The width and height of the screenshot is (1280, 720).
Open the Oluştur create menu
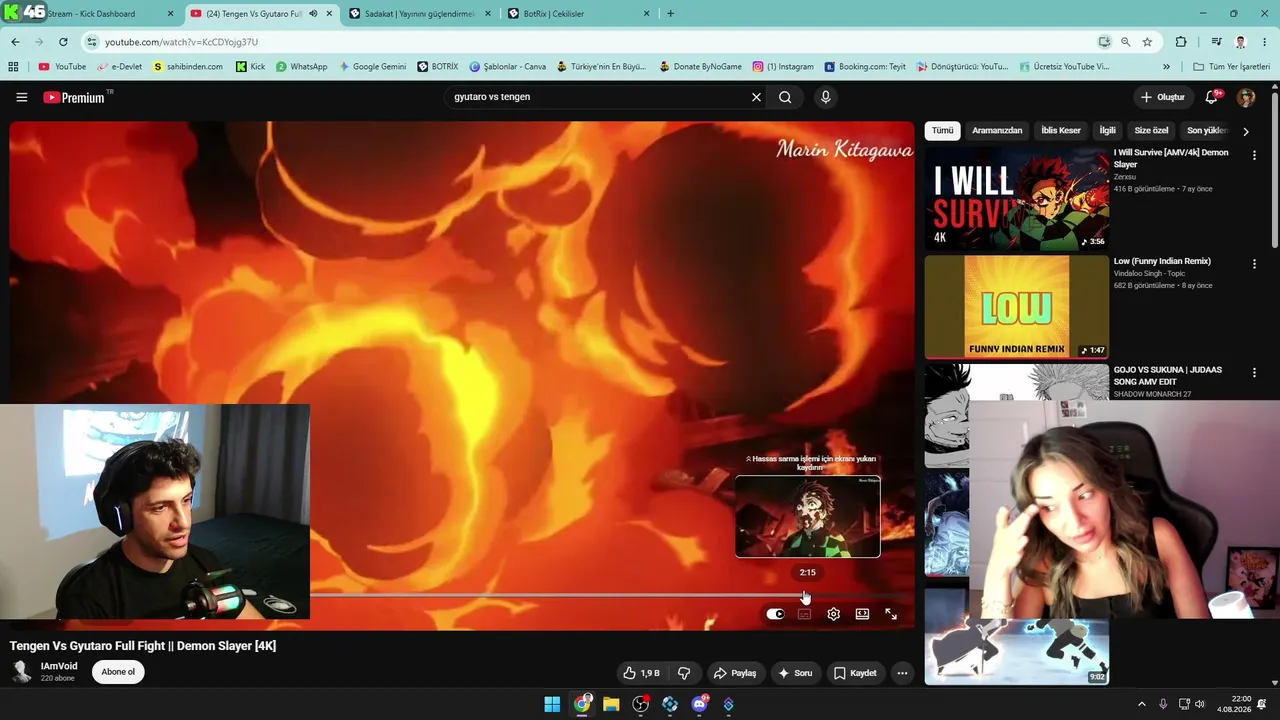click(1163, 97)
